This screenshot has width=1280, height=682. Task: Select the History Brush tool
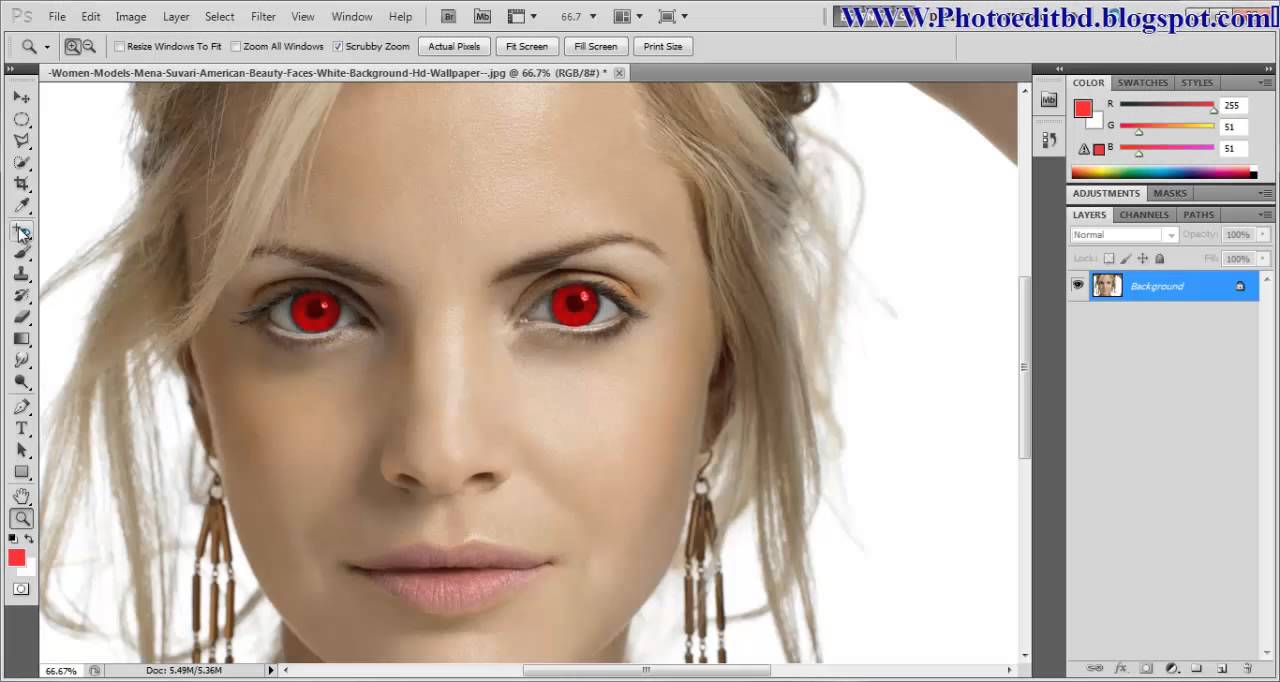click(x=21, y=296)
